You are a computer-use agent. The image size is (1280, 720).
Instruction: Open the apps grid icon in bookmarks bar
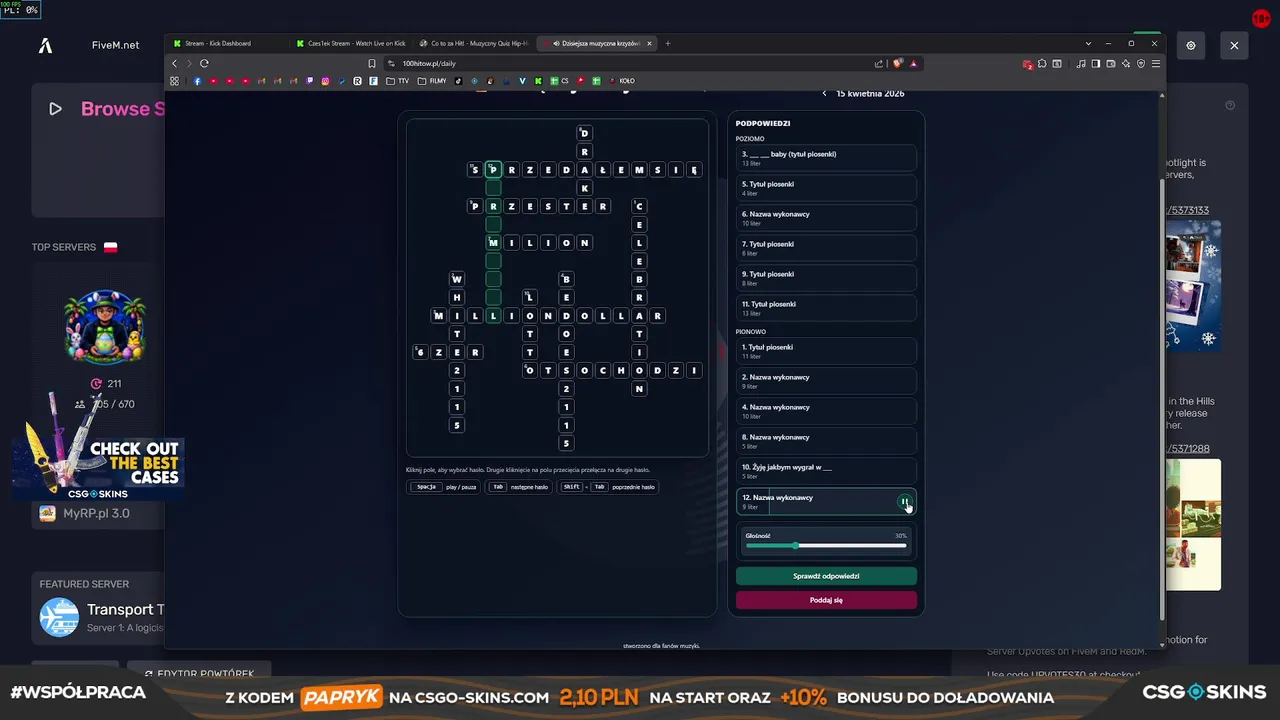[x=174, y=81]
